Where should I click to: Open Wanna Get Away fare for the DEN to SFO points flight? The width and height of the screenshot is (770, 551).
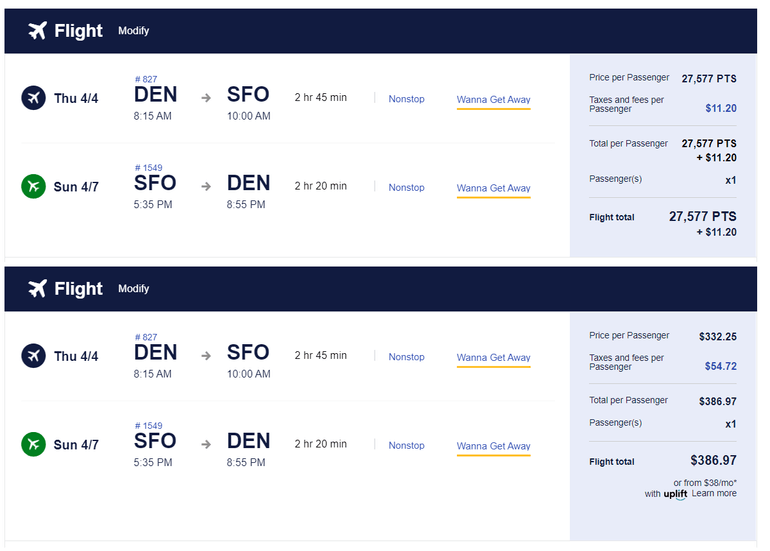493,100
